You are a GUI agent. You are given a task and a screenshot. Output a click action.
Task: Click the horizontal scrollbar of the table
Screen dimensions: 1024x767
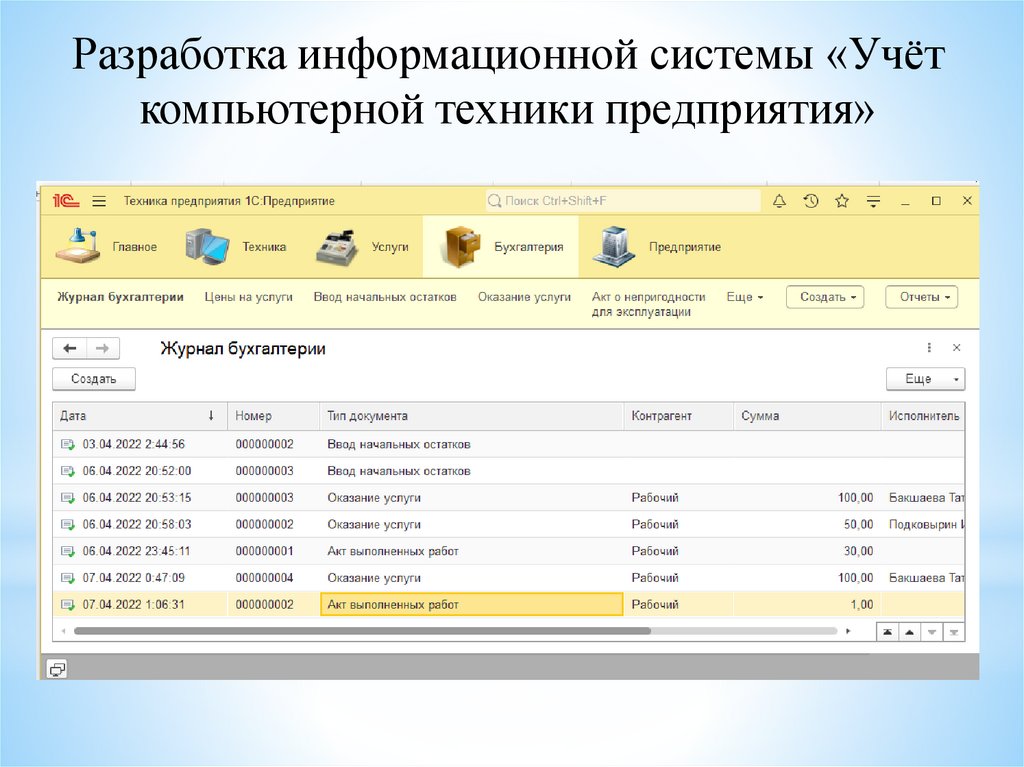(362, 631)
